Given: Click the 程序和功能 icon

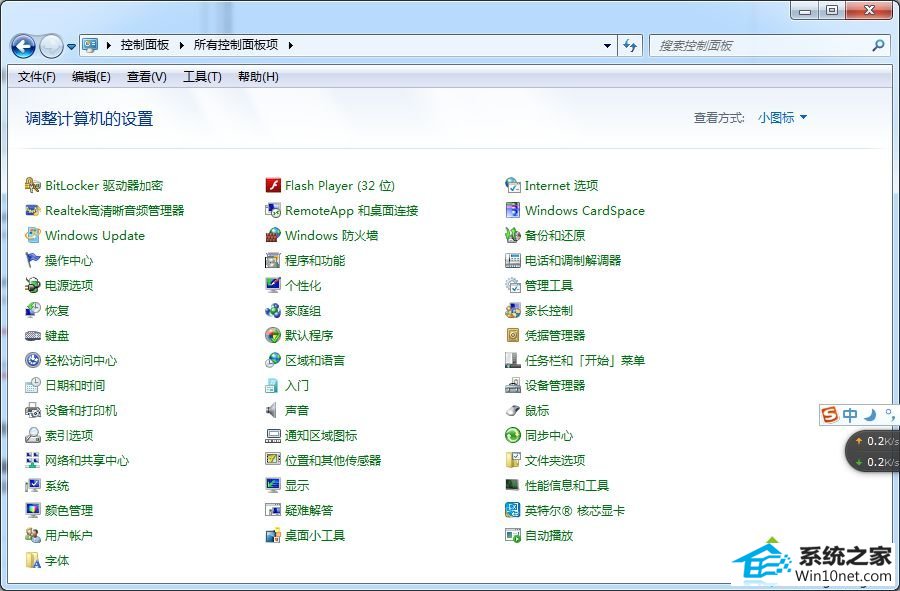Looking at the screenshot, I should 273,260.
